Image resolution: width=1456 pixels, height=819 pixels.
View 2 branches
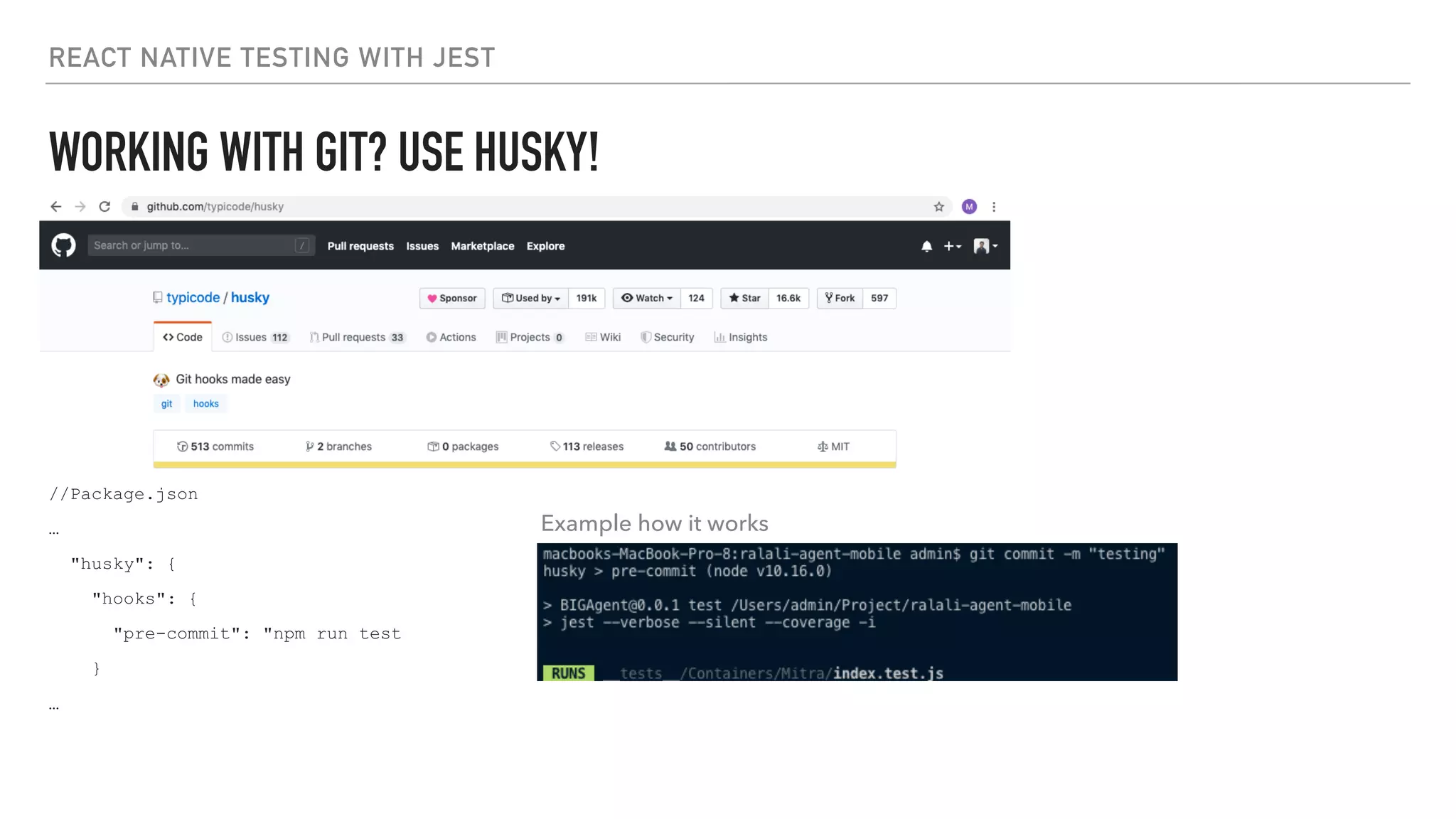pyautogui.click(x=338, y=446)
